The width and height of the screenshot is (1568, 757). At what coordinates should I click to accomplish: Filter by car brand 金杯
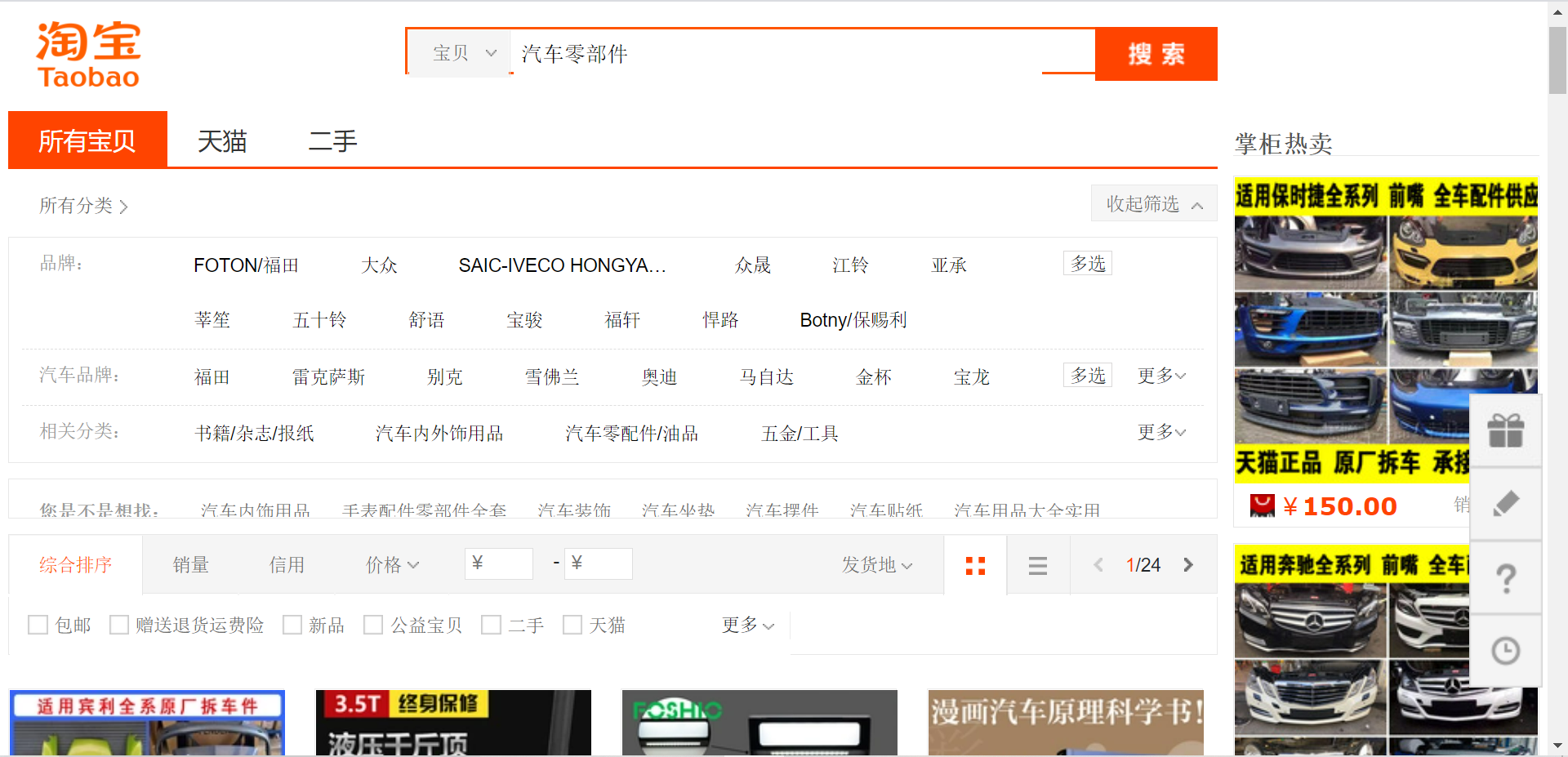[x=873, y=377]
